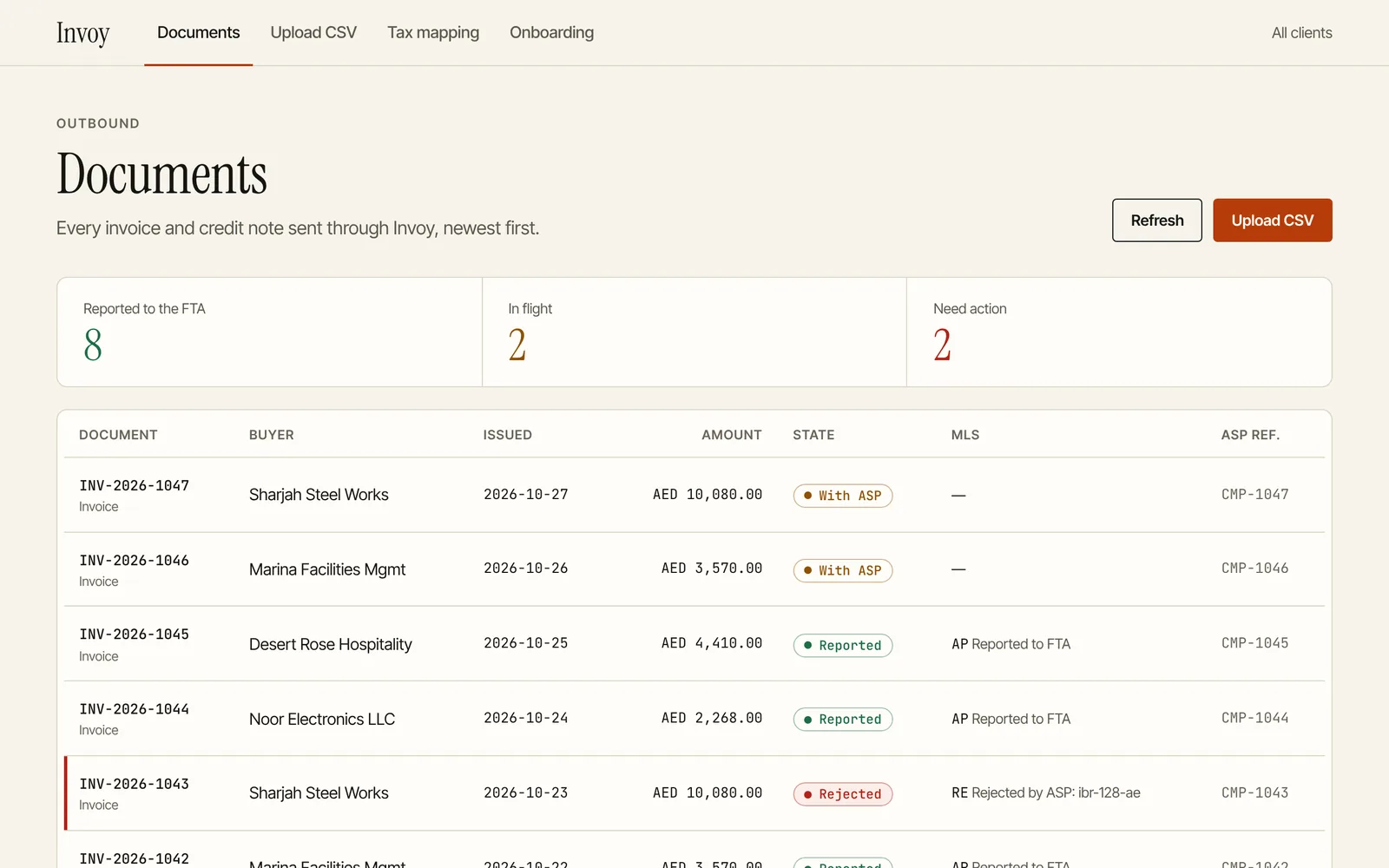1389x868 pixels.
Task: Select ASP reference CMP-1045
Action: coord(1254,643)
